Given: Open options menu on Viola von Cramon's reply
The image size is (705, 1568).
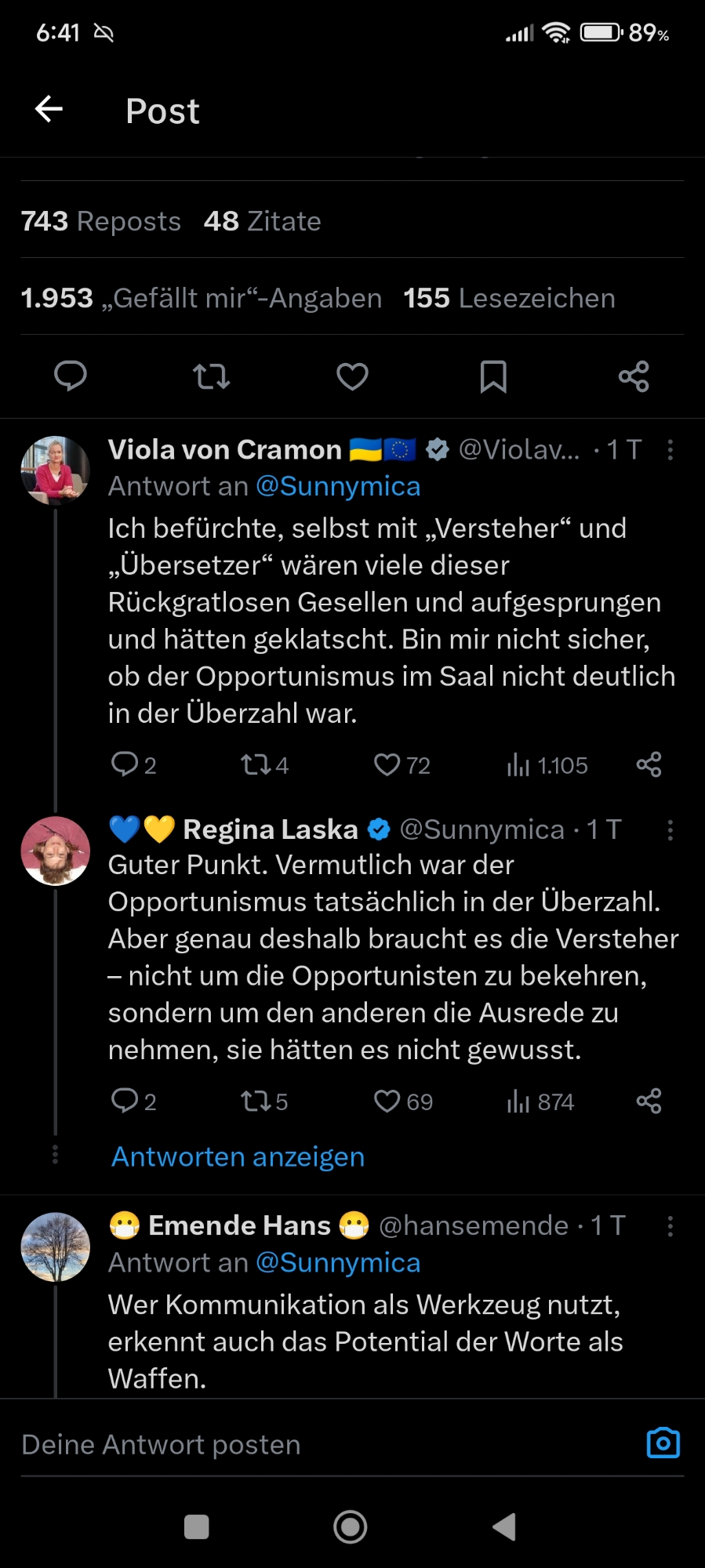Looking at the screenshot, I should point(670,450).
